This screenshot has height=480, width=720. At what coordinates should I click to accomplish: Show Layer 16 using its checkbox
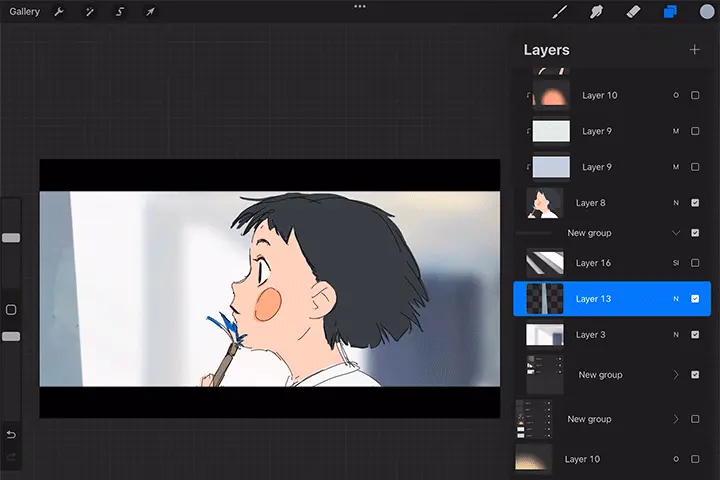tap(695, 263)
